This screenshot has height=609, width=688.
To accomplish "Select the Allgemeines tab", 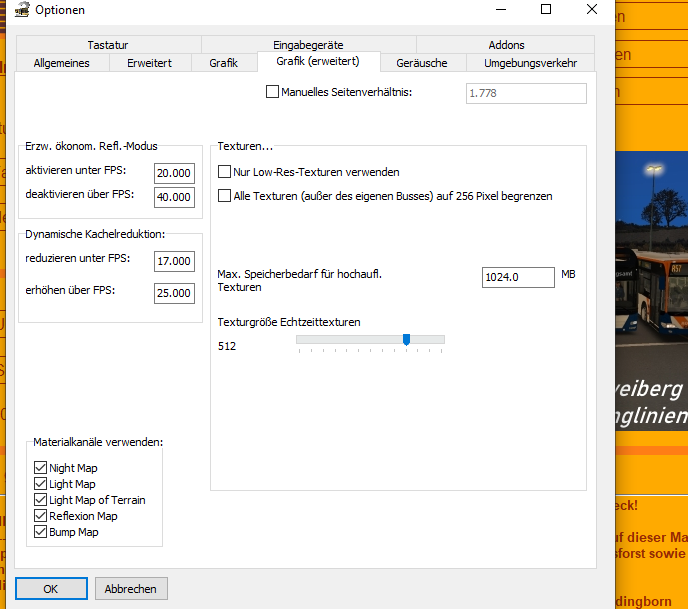I will [x=62, y=63].
